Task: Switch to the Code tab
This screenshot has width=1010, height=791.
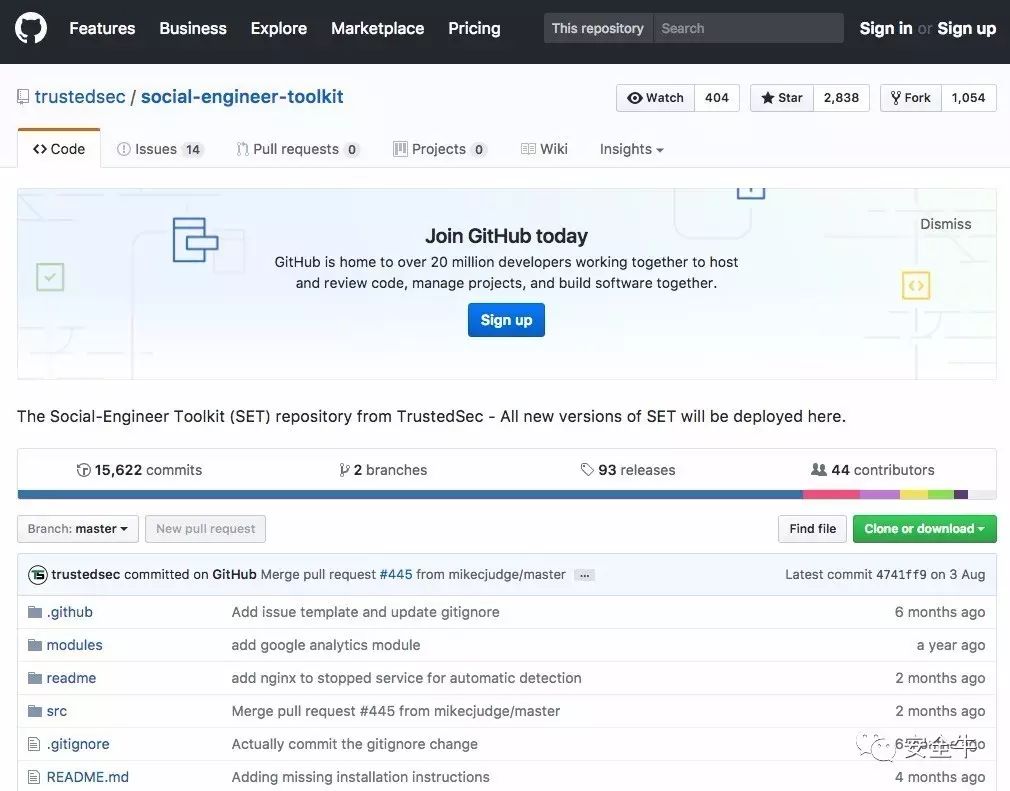Action: click(59, 149)
